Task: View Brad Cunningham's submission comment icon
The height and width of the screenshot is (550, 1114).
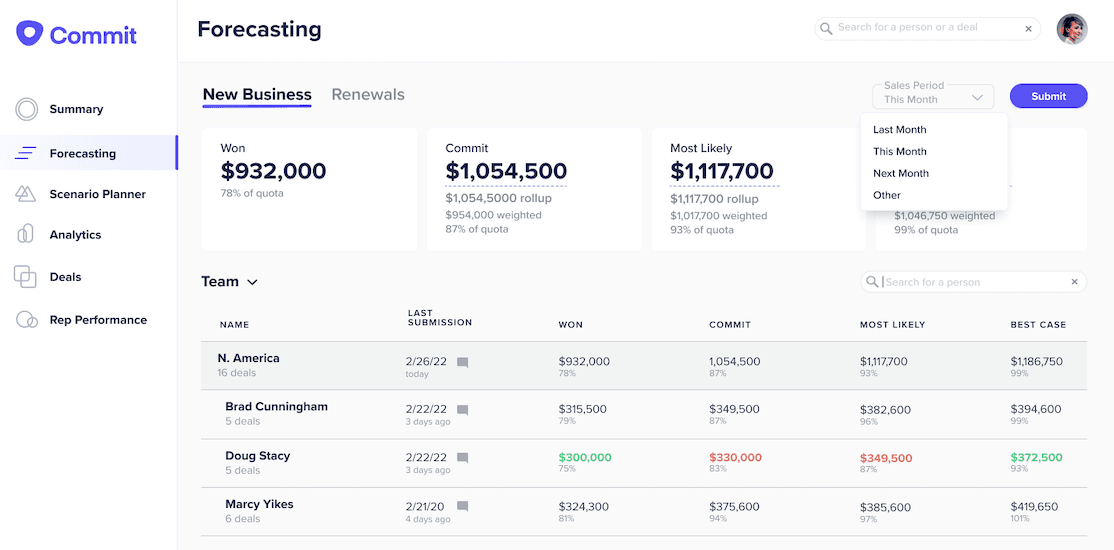Action: click(462, 410)
